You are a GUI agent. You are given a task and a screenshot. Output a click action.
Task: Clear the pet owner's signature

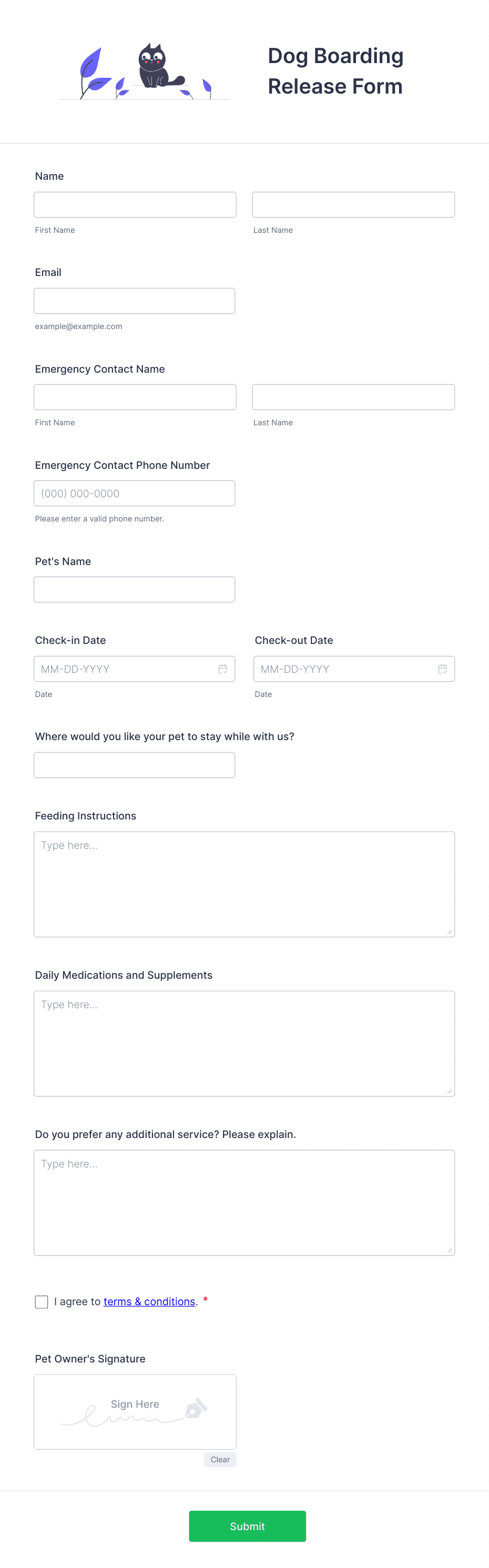point(220,1460)
